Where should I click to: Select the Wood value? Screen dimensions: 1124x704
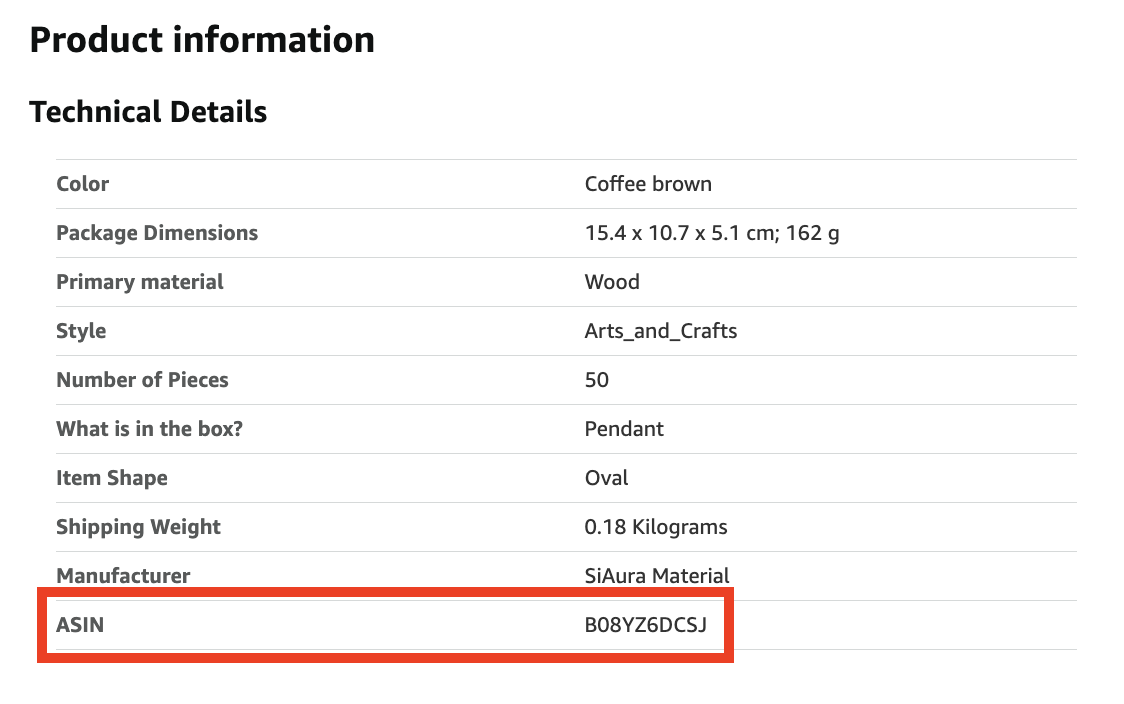pos(612,282)
